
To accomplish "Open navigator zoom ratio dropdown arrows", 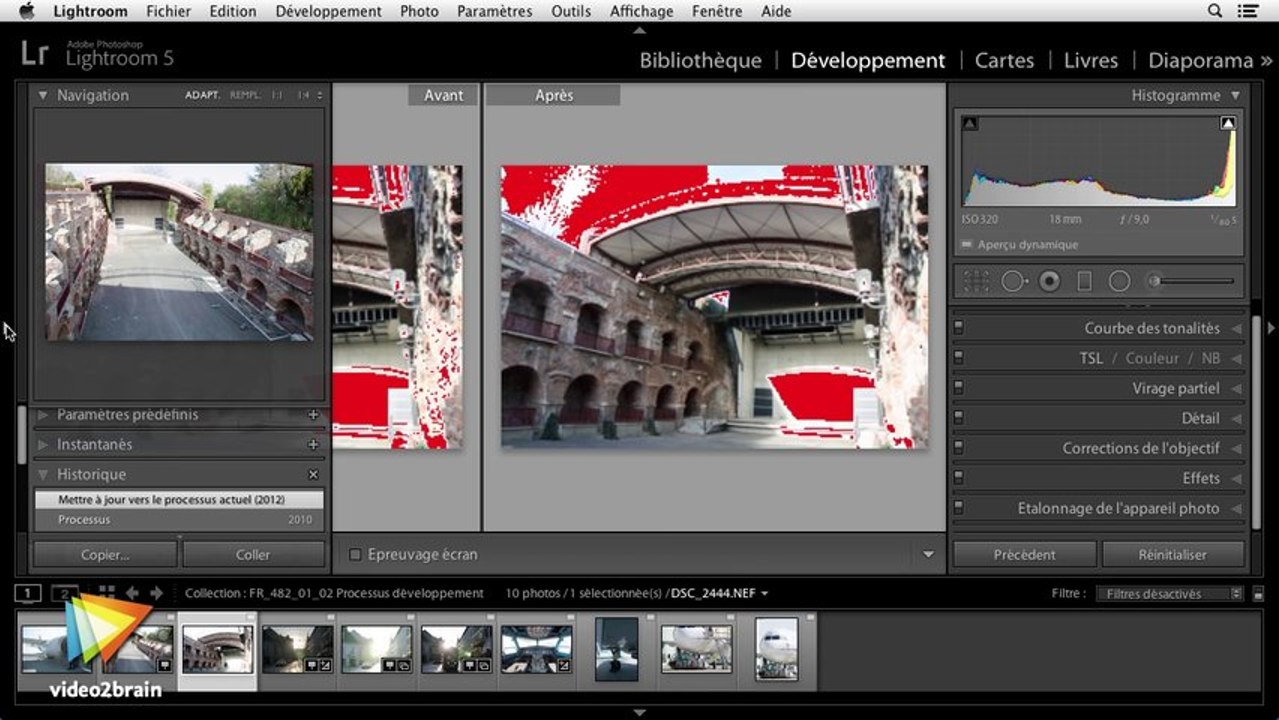I will [320, 96].
